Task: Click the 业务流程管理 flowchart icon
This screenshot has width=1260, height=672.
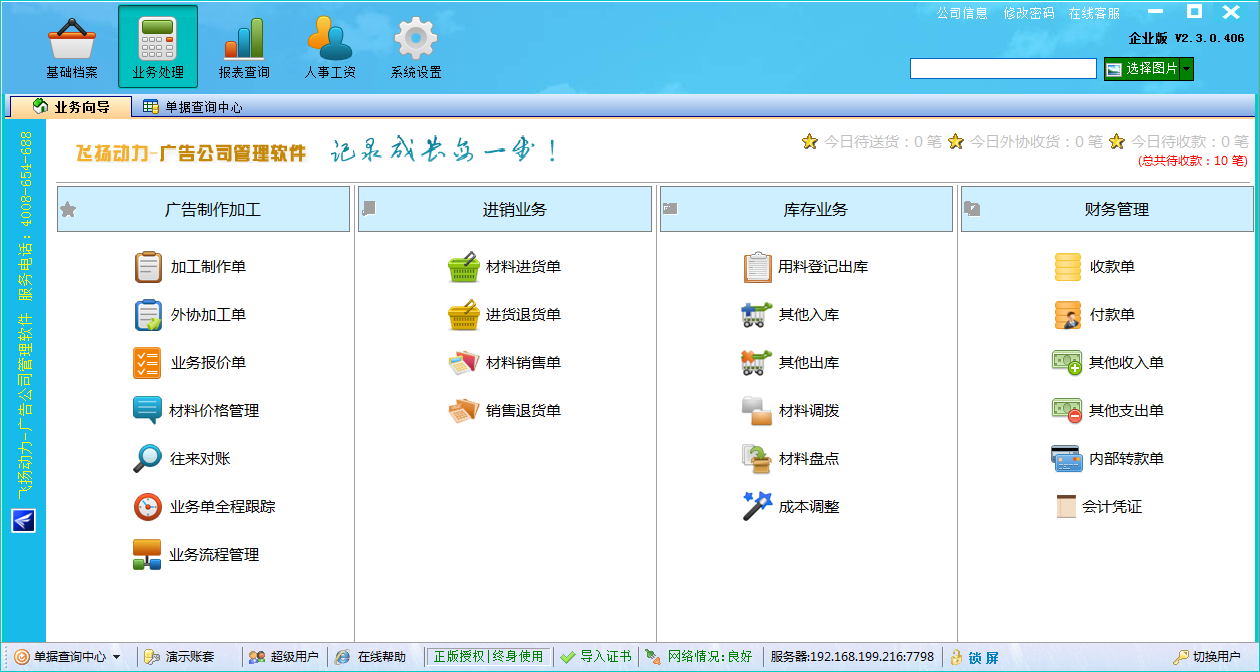Action: click(147, 555)
